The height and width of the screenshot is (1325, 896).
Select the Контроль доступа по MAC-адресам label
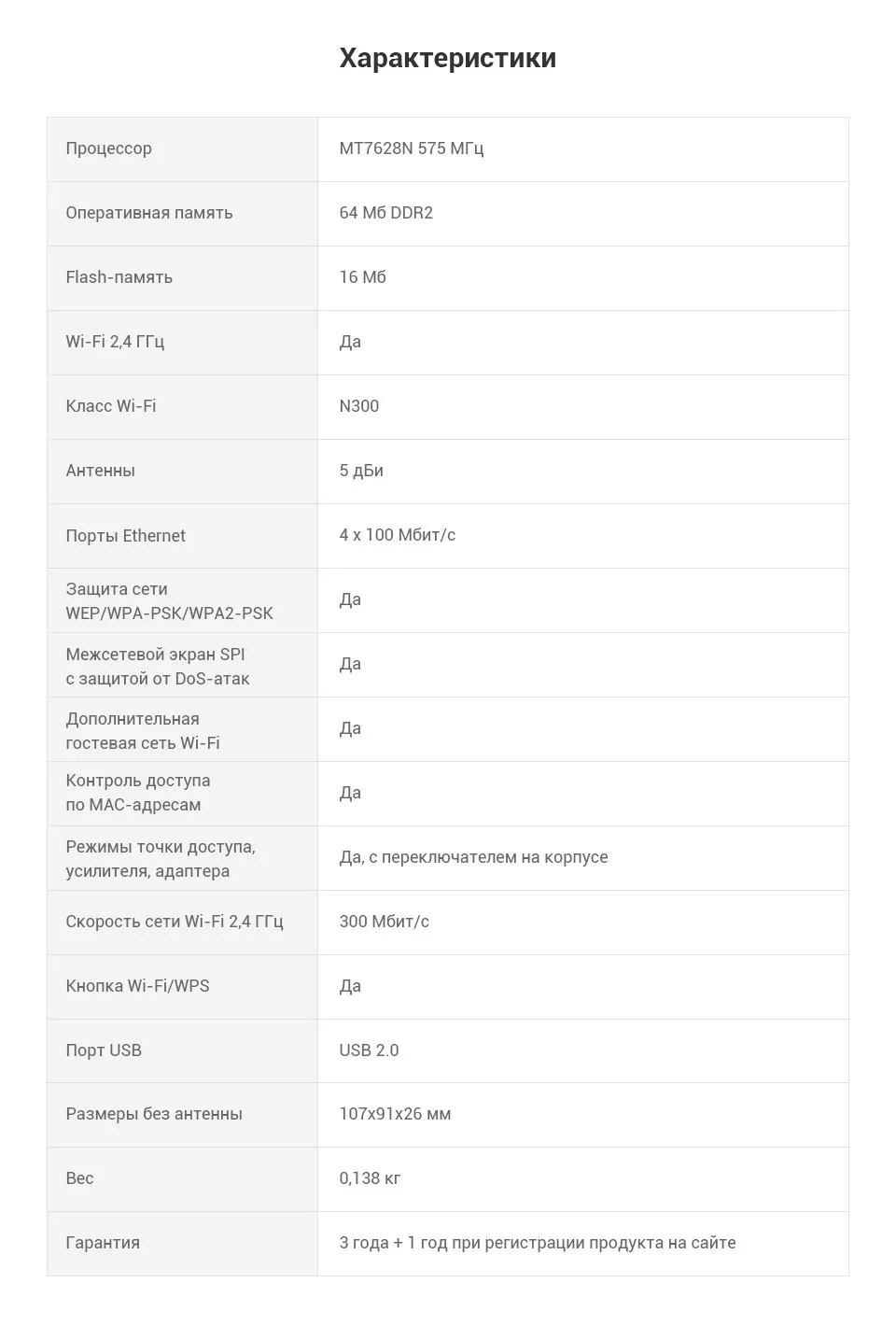pyautogui.click(x=138, y=793)
